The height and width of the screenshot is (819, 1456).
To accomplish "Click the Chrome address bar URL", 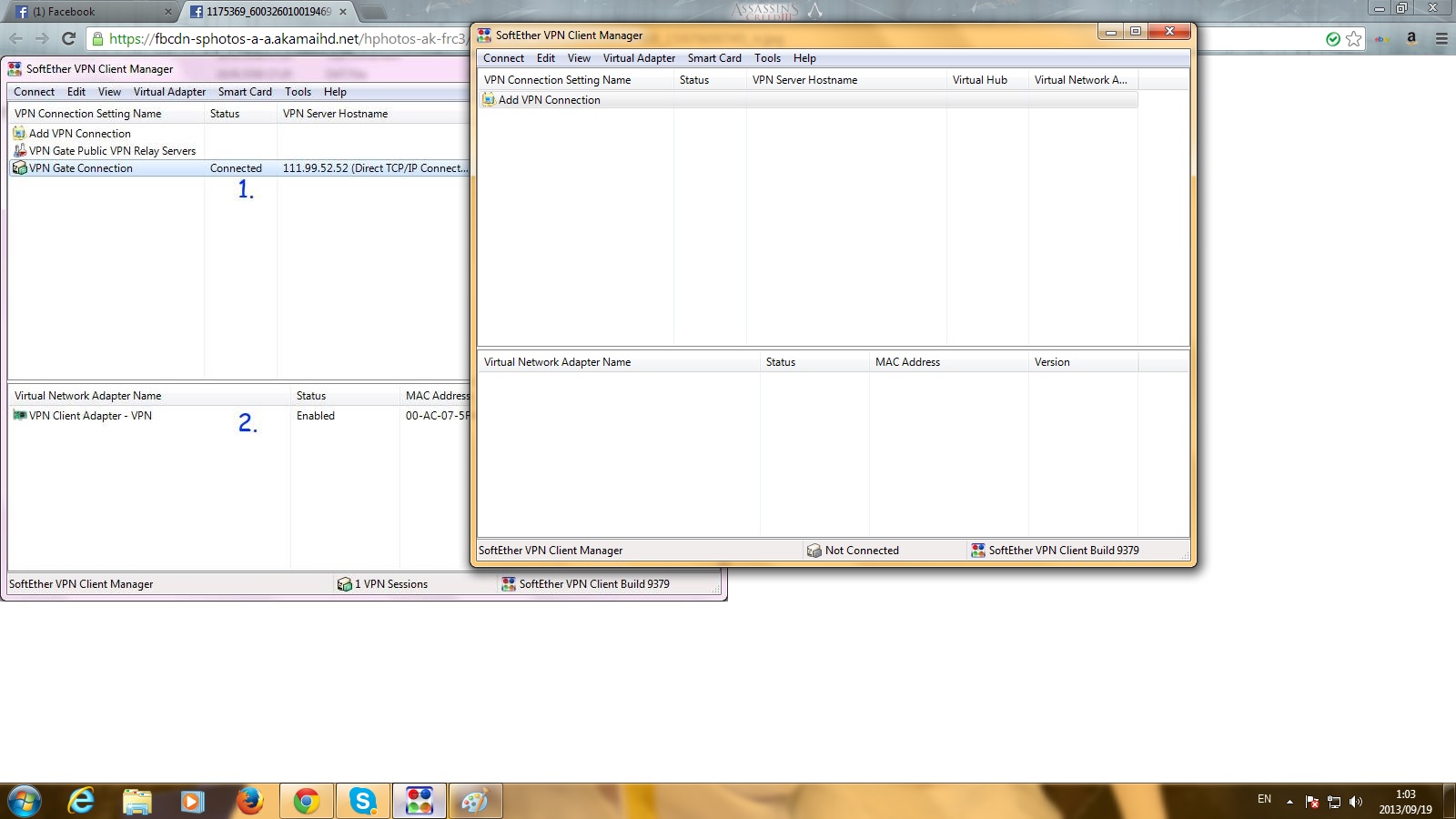I will pyautogui.click(x=287, y=38).
